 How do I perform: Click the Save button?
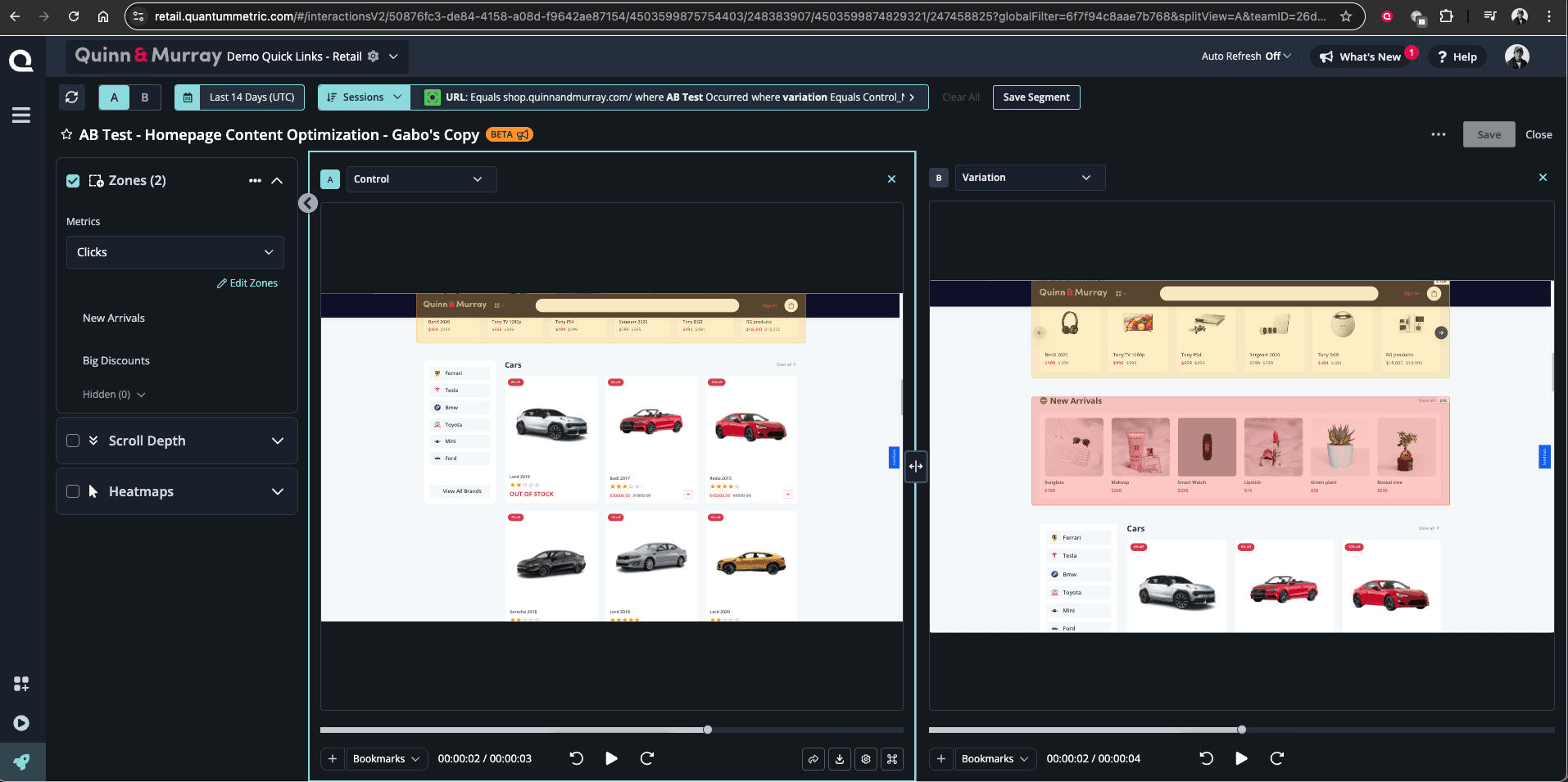pos(1489,135)
